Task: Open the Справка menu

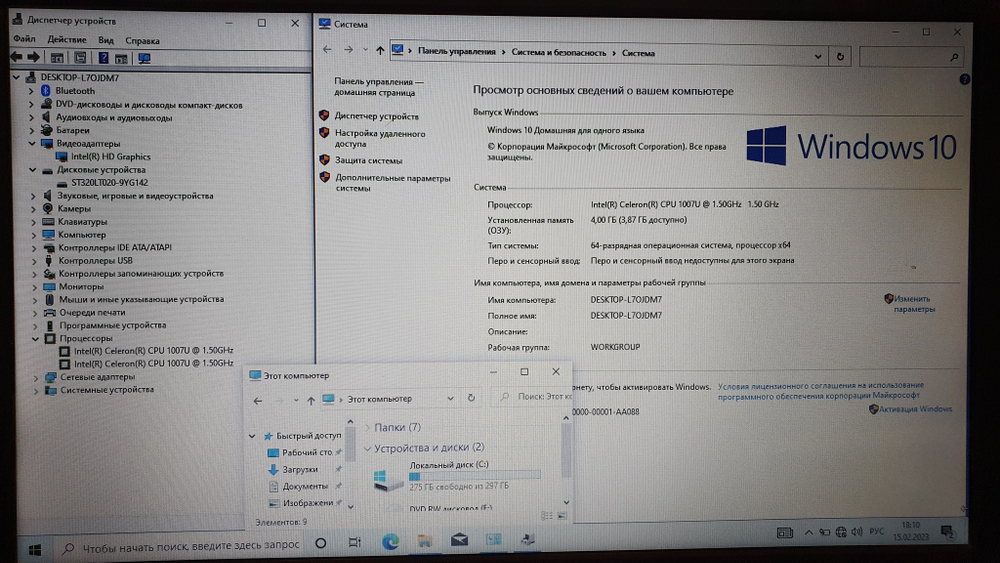Action: click(142, 41)
